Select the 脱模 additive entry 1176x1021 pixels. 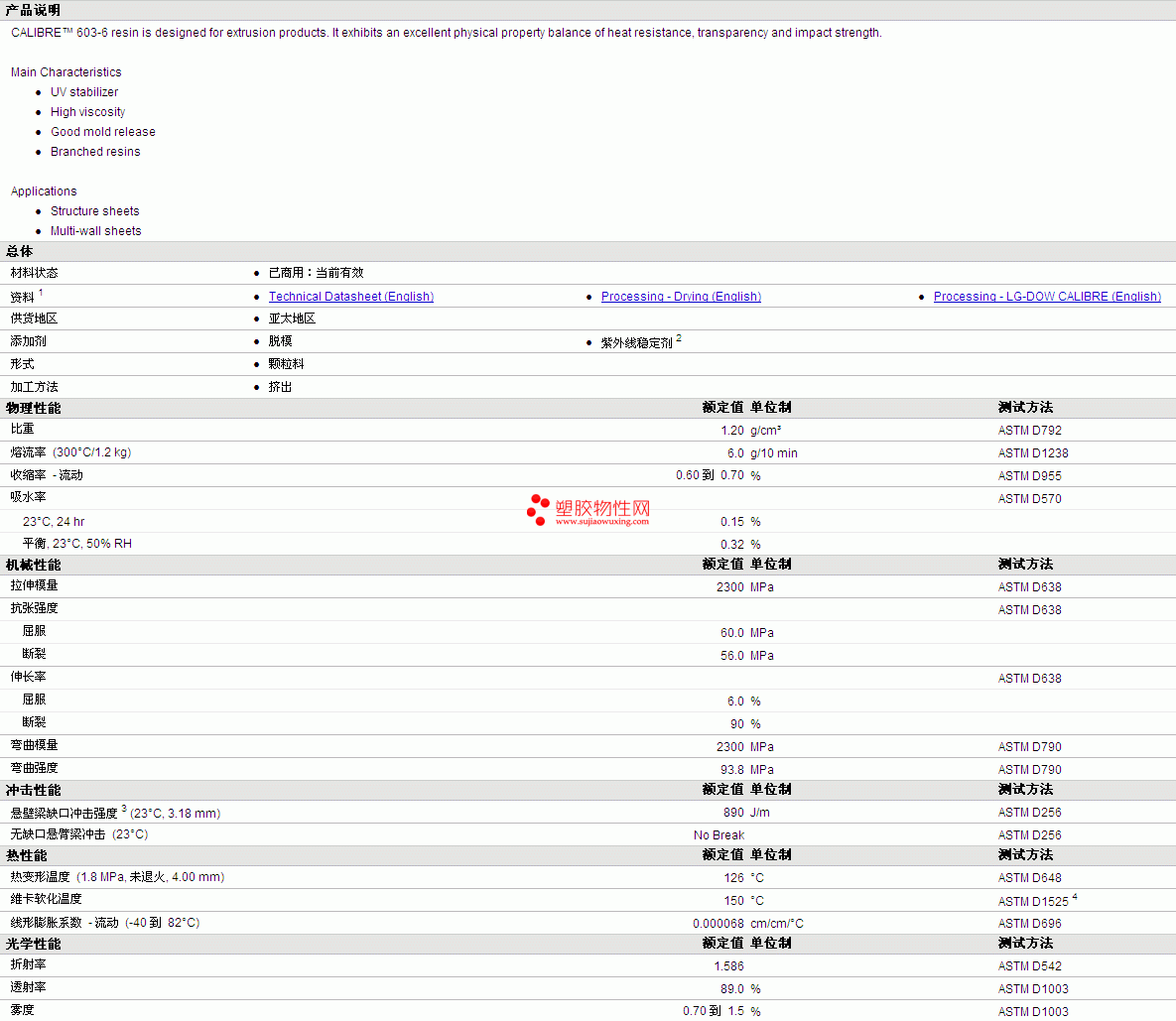[280, 341]
